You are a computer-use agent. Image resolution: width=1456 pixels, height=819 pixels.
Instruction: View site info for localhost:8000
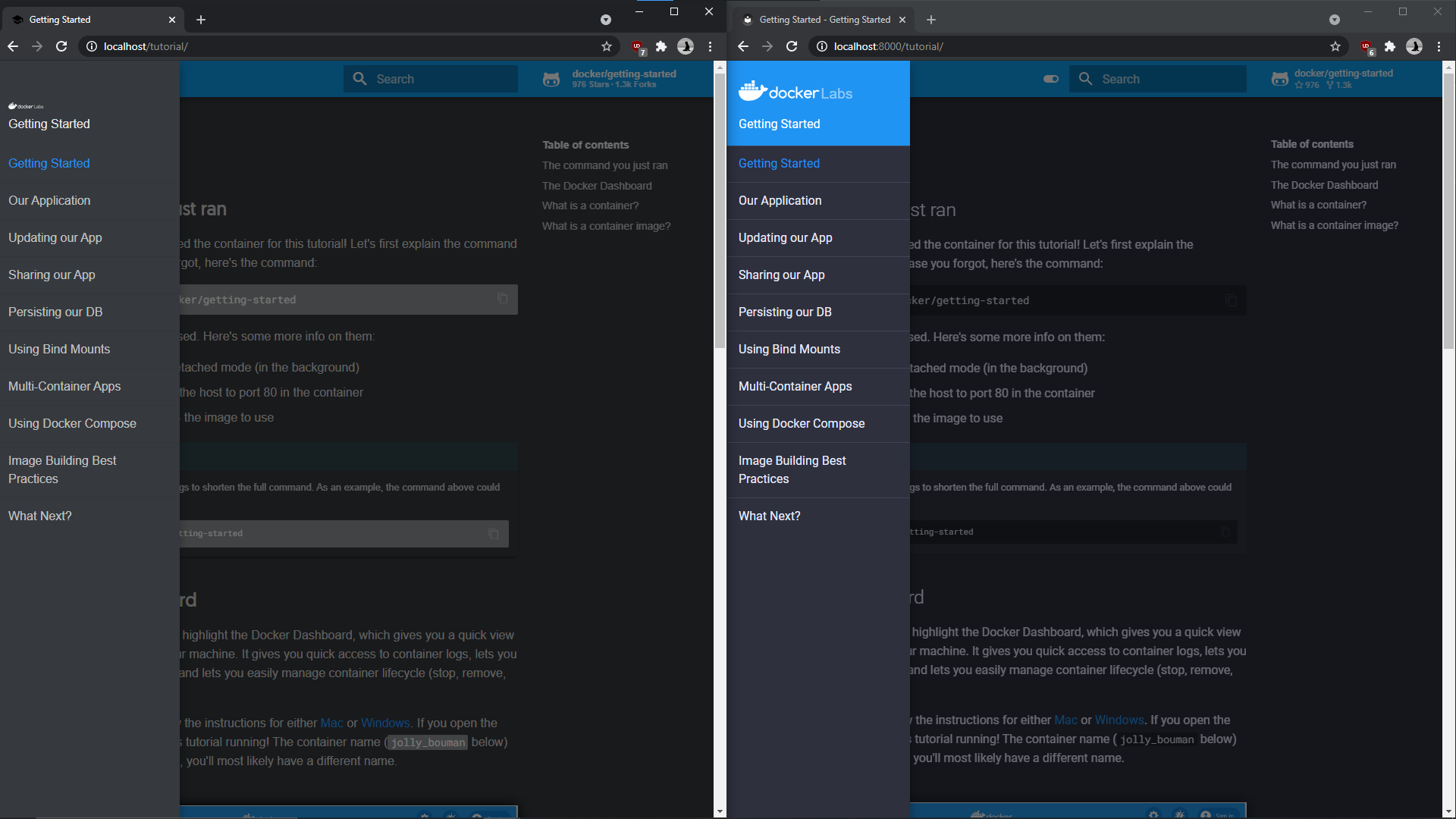[822, 47]
